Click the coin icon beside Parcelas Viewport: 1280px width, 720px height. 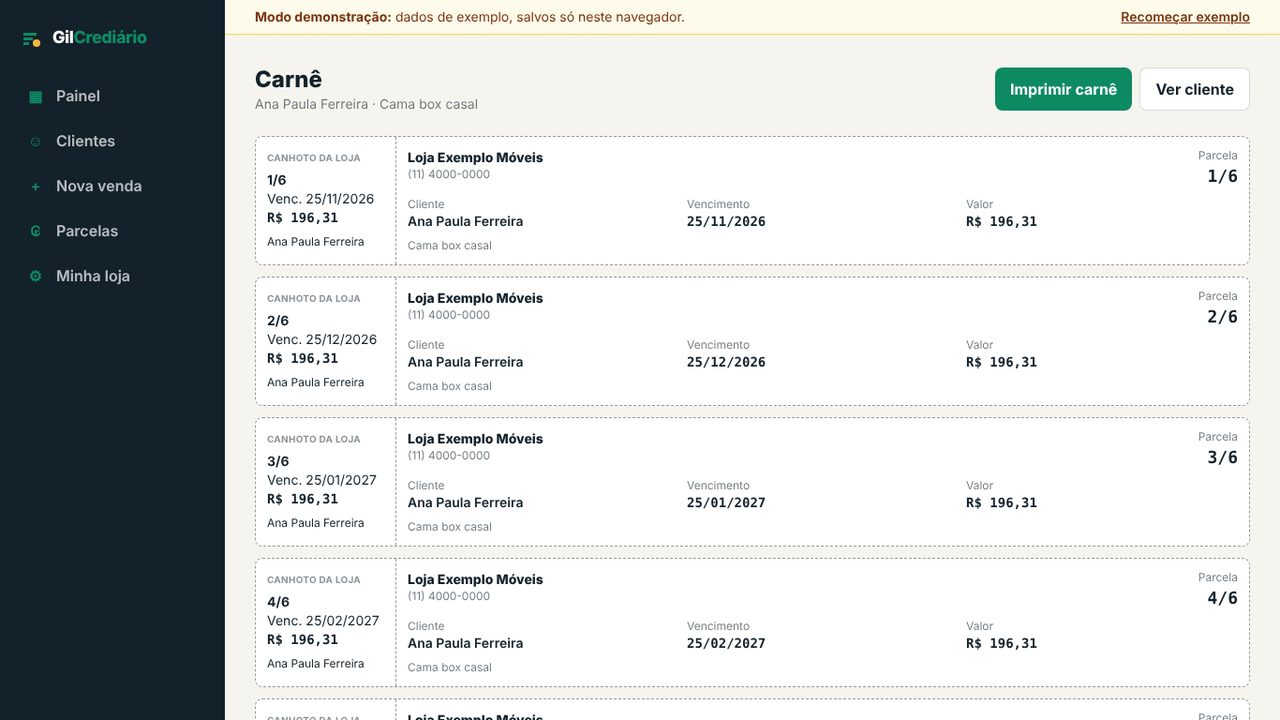[x=36, y=232]
